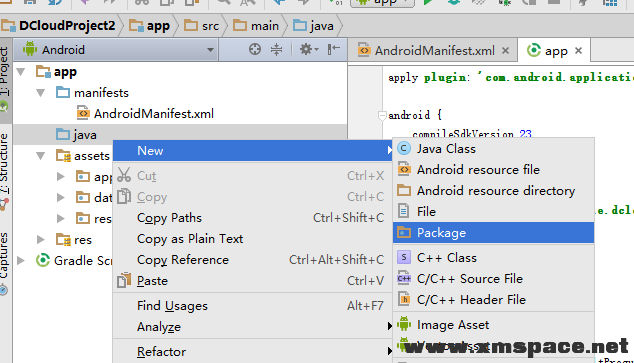Viewport: 634px width, 363px height.
Task: Collapse the assets folder
Action: (40, 156)
